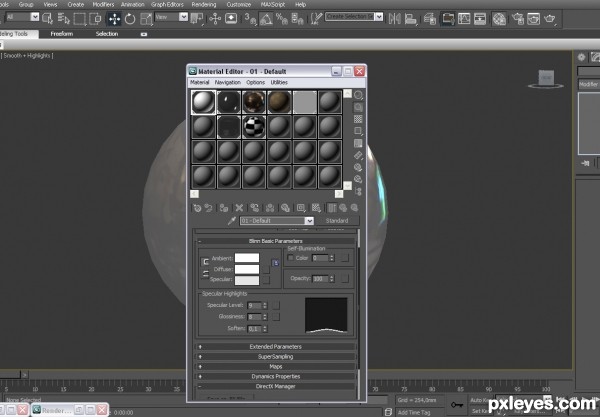Expand Extended Parameters rollout
This screenshot has width=600, height=417.
point(276,347)
